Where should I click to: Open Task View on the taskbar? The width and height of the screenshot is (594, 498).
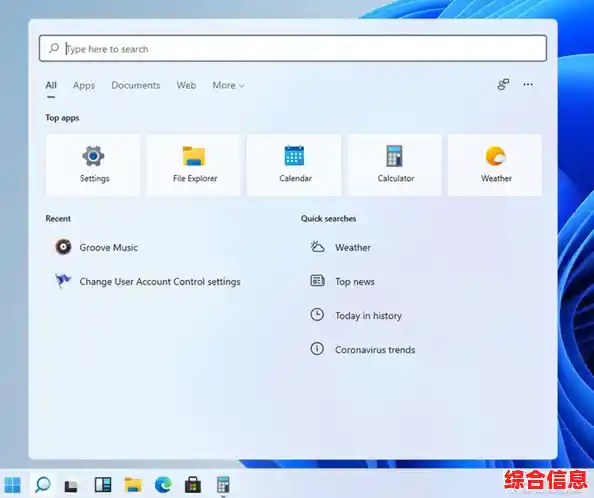tap(71, 485)
